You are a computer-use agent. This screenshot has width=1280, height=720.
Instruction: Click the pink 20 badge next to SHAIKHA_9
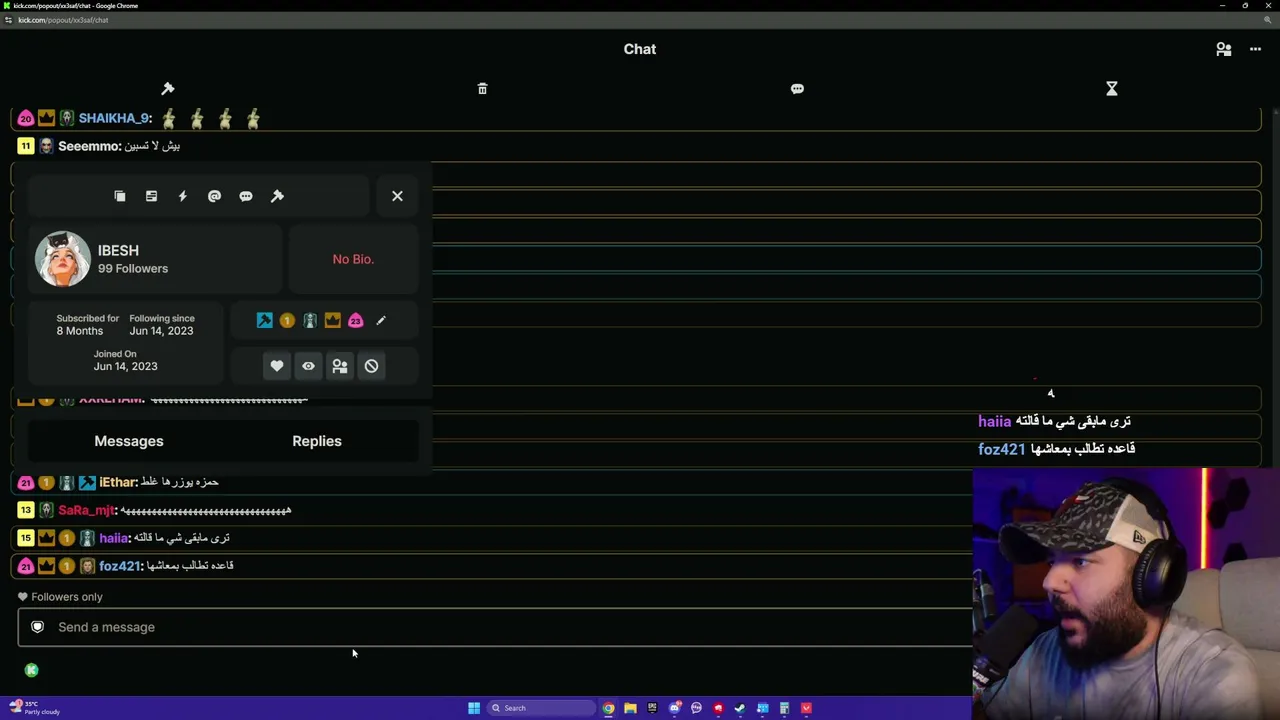pos(26,118)
